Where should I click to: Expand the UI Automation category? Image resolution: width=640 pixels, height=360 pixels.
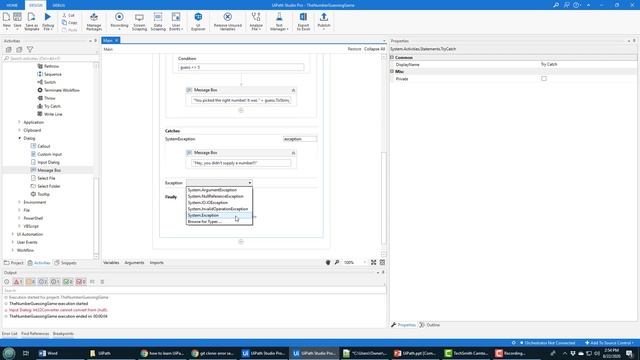click(13, 234)
